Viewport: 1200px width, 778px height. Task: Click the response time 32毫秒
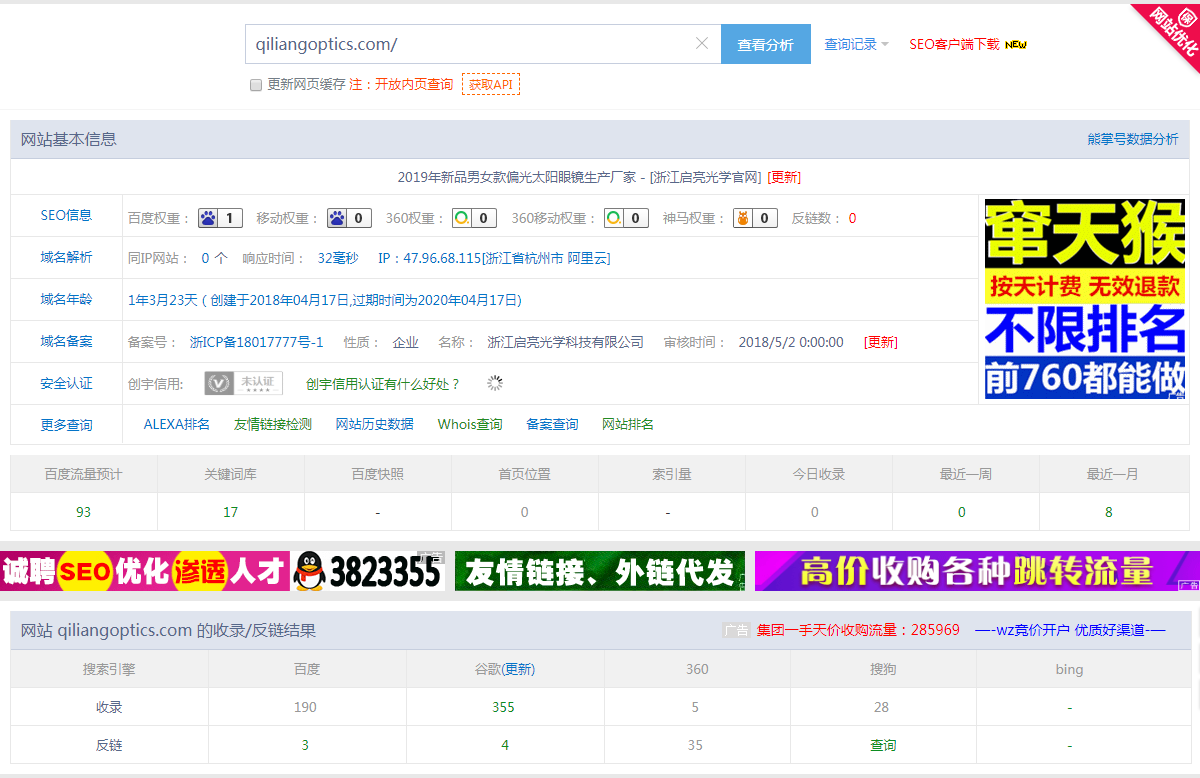click(338, 258)
